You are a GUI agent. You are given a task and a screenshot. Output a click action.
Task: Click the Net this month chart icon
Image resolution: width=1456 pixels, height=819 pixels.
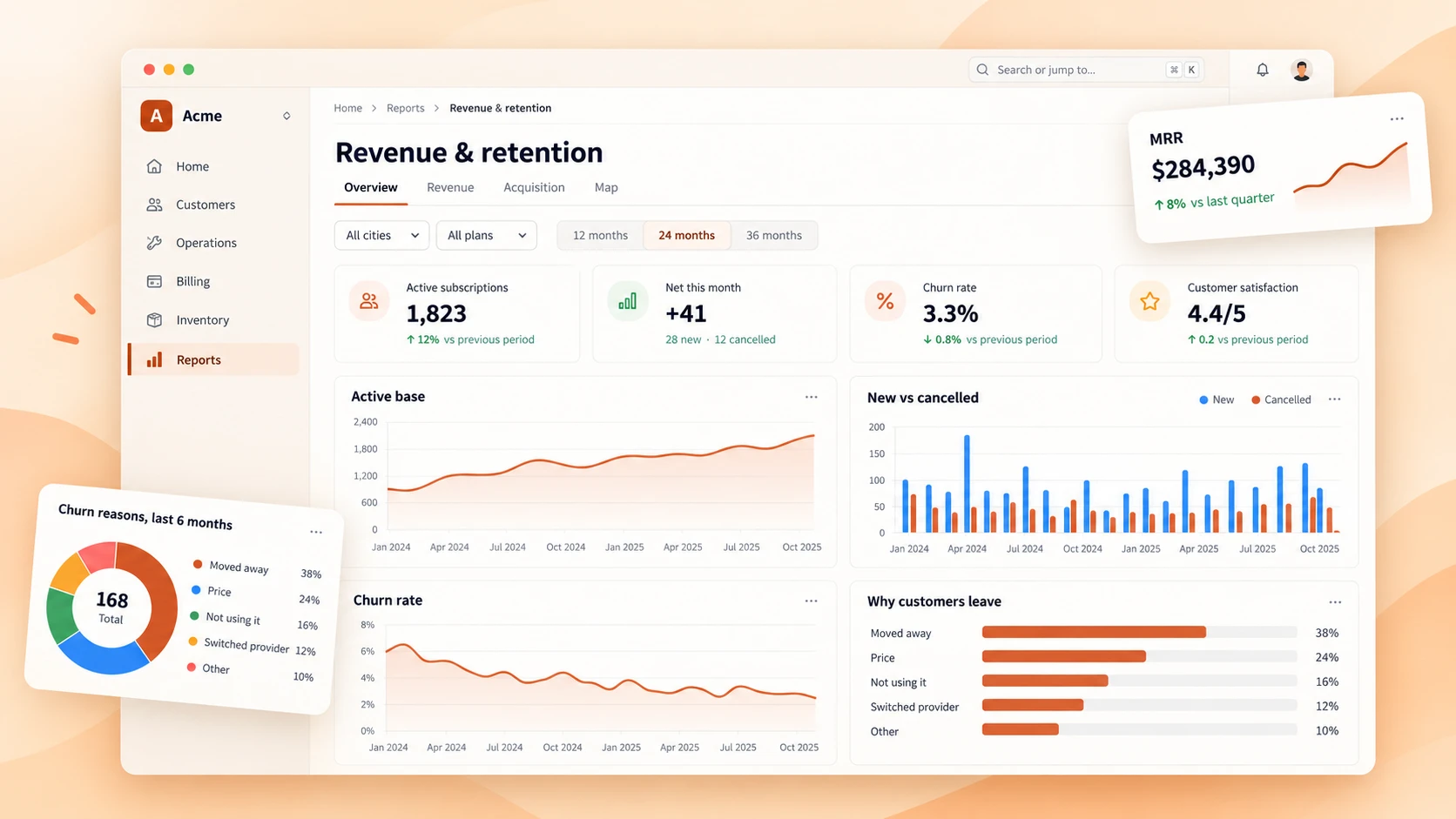coord(627,301)
